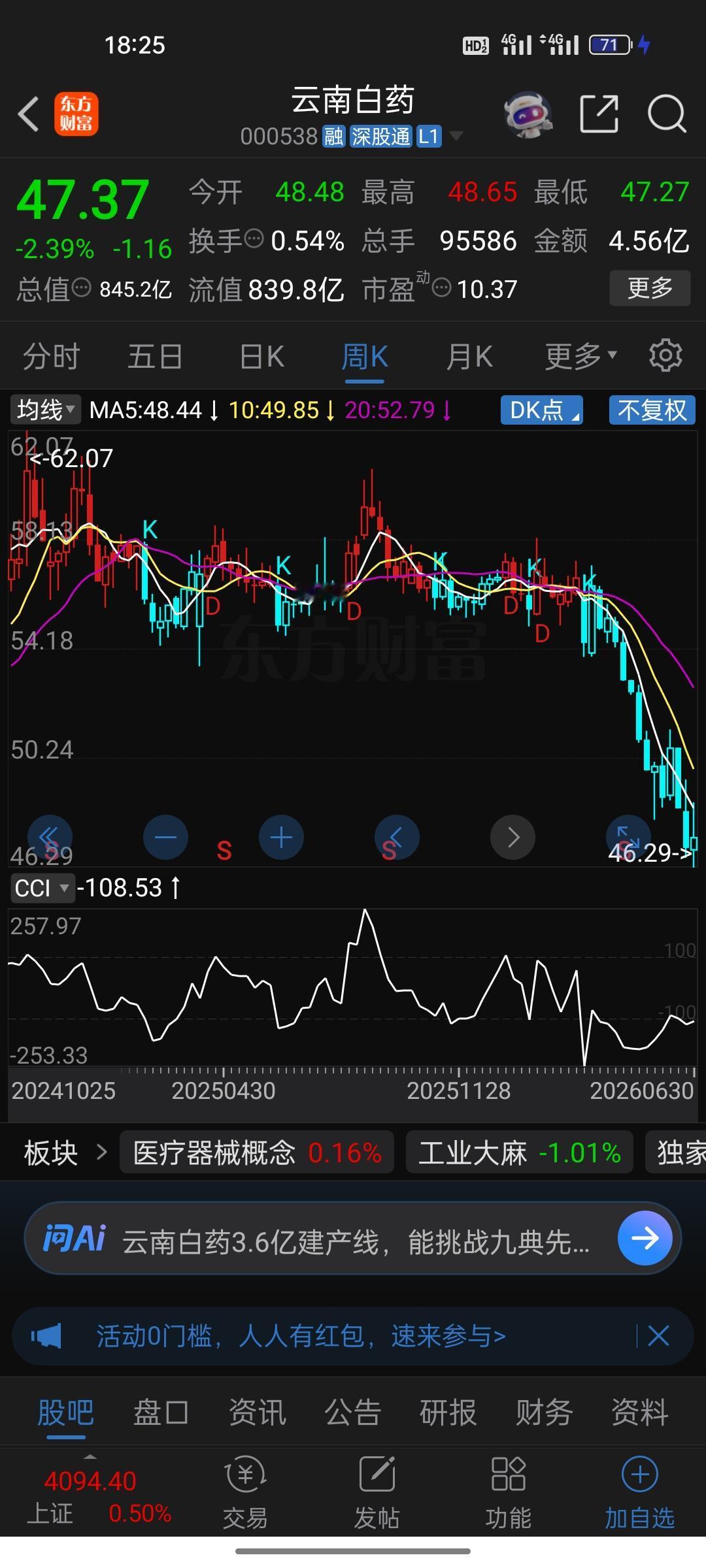Select the 周K tab

pos(365,357)
